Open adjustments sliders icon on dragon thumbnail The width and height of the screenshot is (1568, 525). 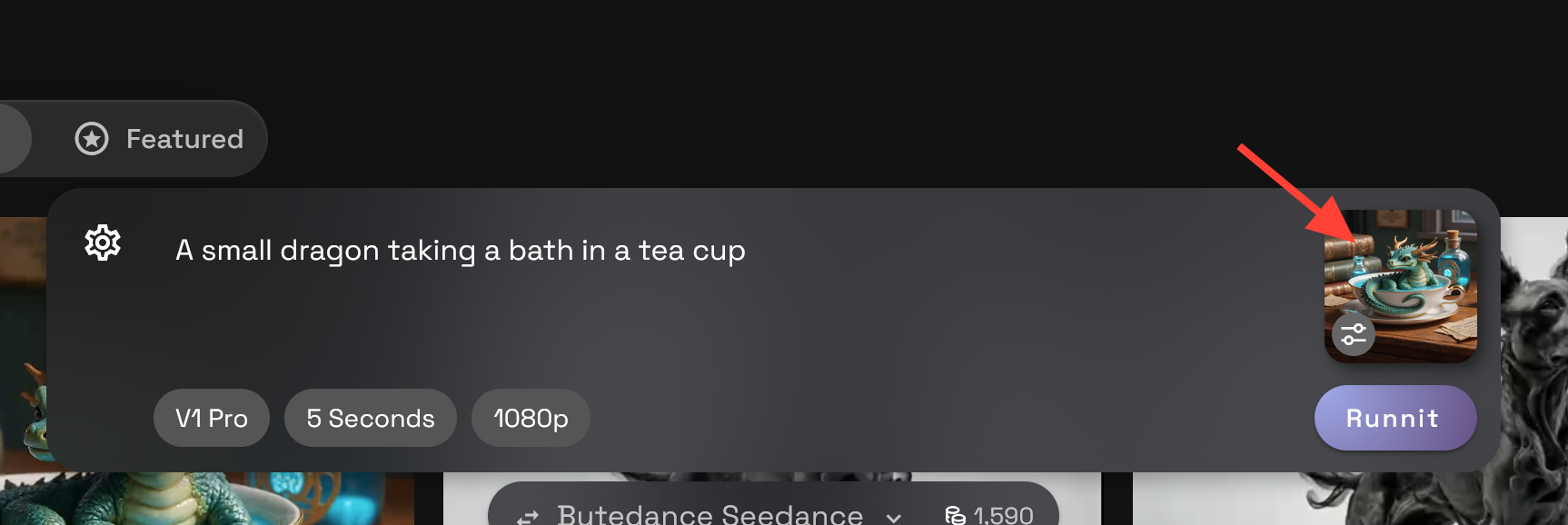(x=1354, y=334)
